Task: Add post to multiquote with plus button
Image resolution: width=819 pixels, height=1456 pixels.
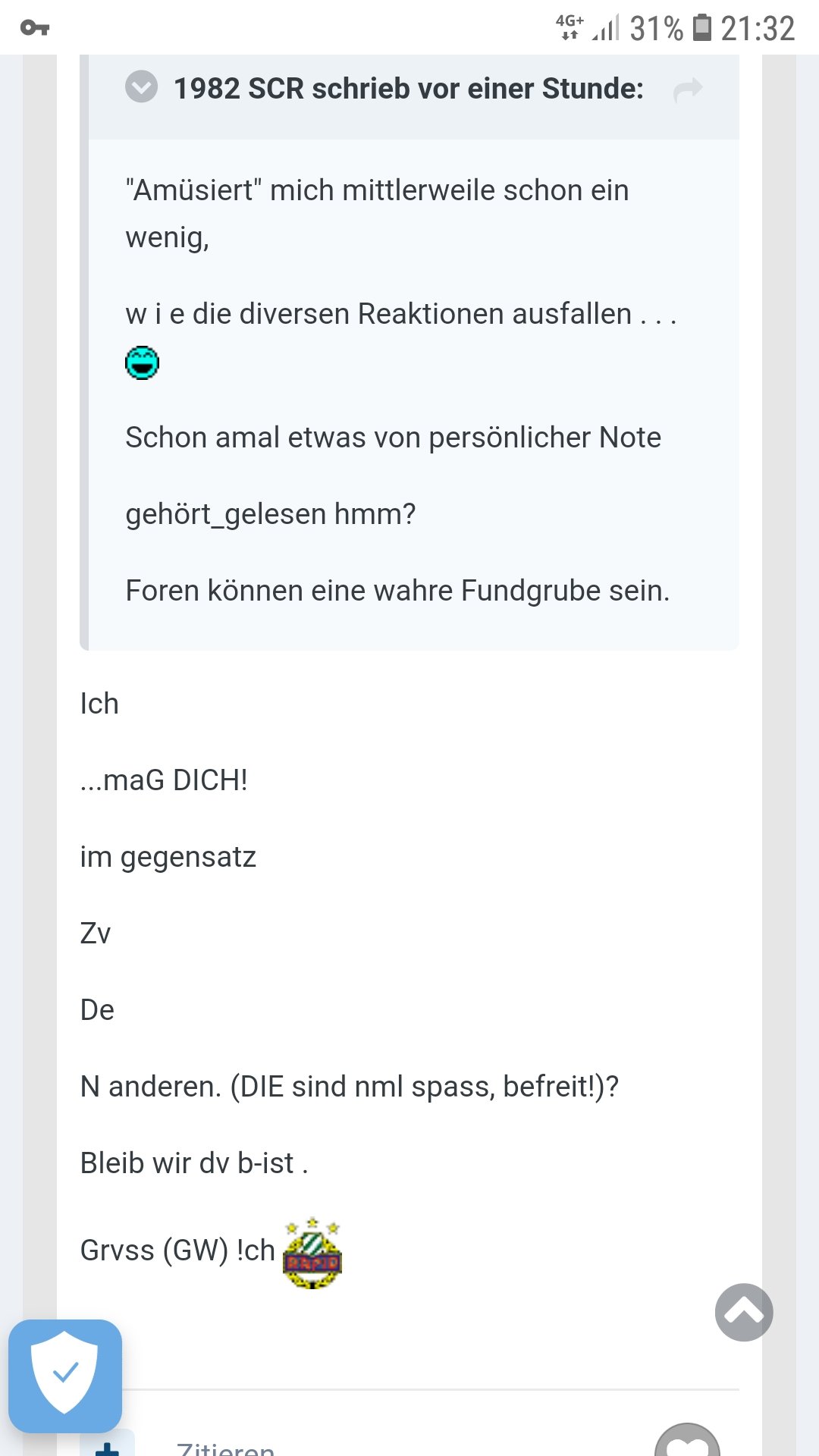Action: (108, 1445)
